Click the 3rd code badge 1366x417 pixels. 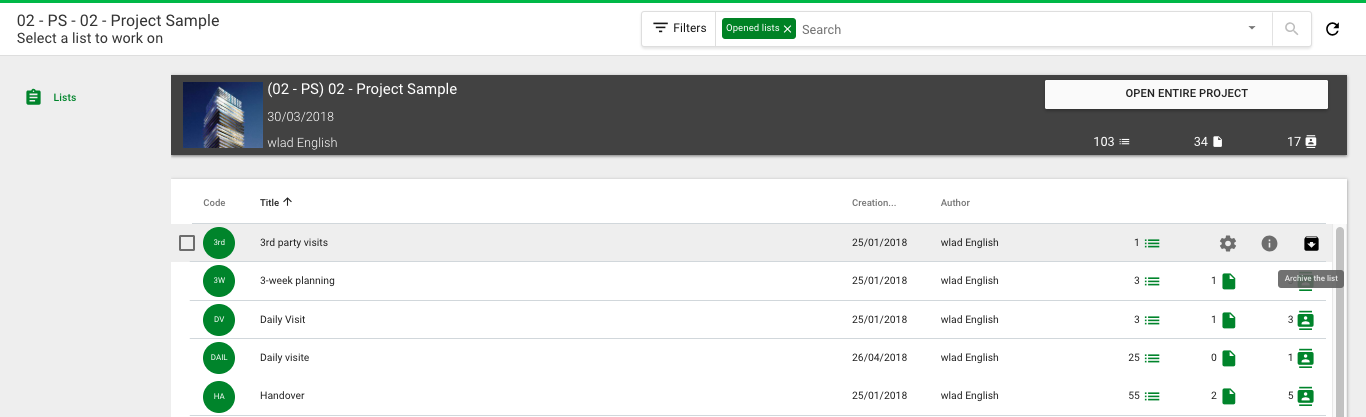pos(219,243)
